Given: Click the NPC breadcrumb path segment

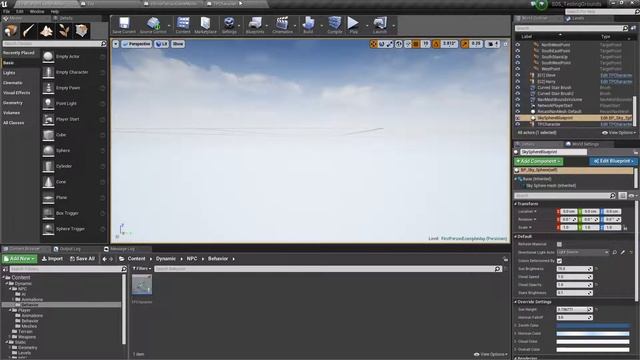Looking at the screenshot, I should coord(192,259).
